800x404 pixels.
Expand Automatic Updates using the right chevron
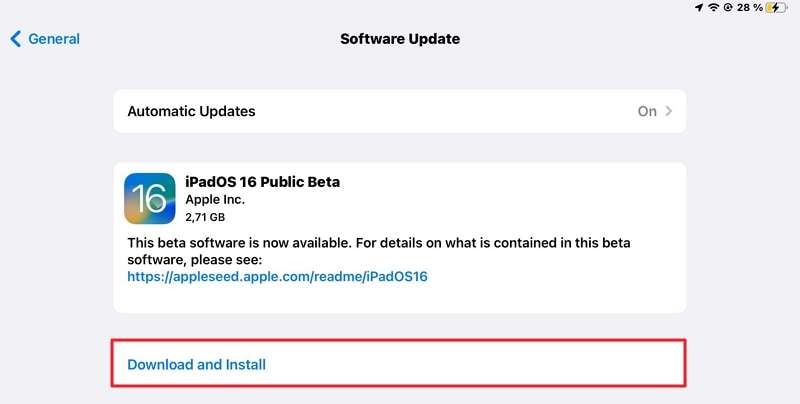(x=669, y=111)
